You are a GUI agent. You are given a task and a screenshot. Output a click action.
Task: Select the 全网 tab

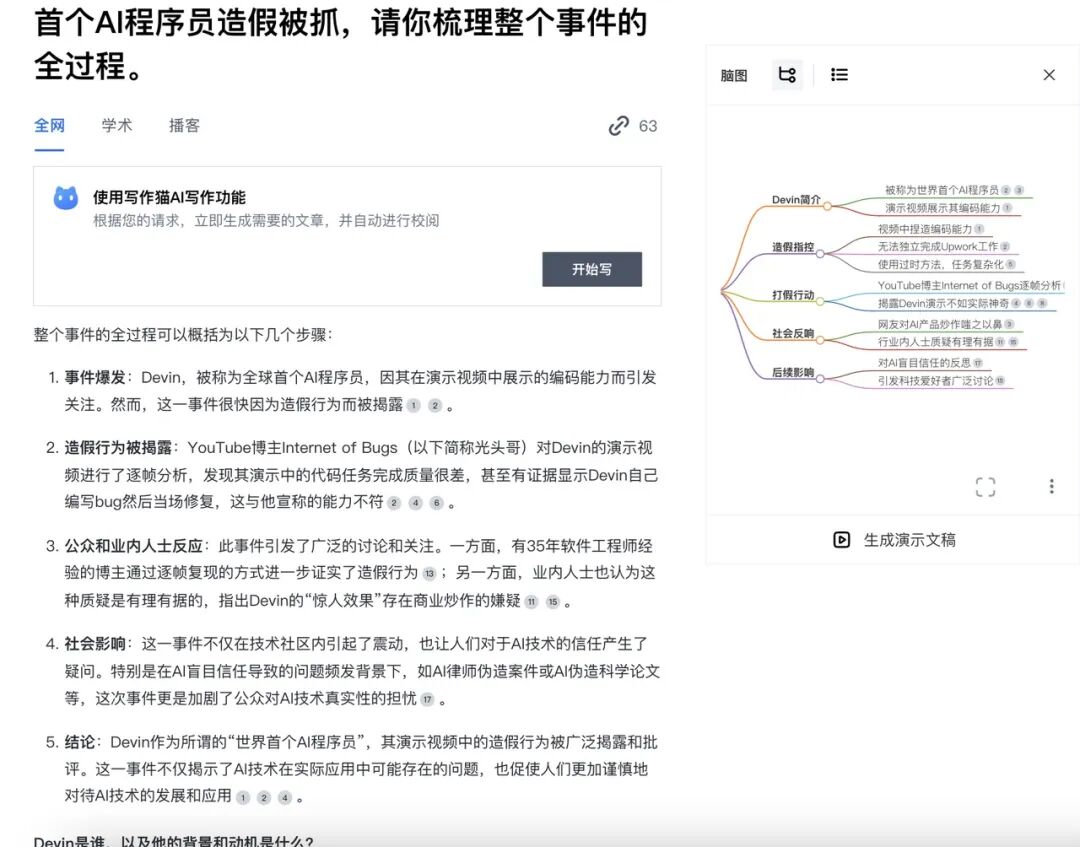click(50, 125)
